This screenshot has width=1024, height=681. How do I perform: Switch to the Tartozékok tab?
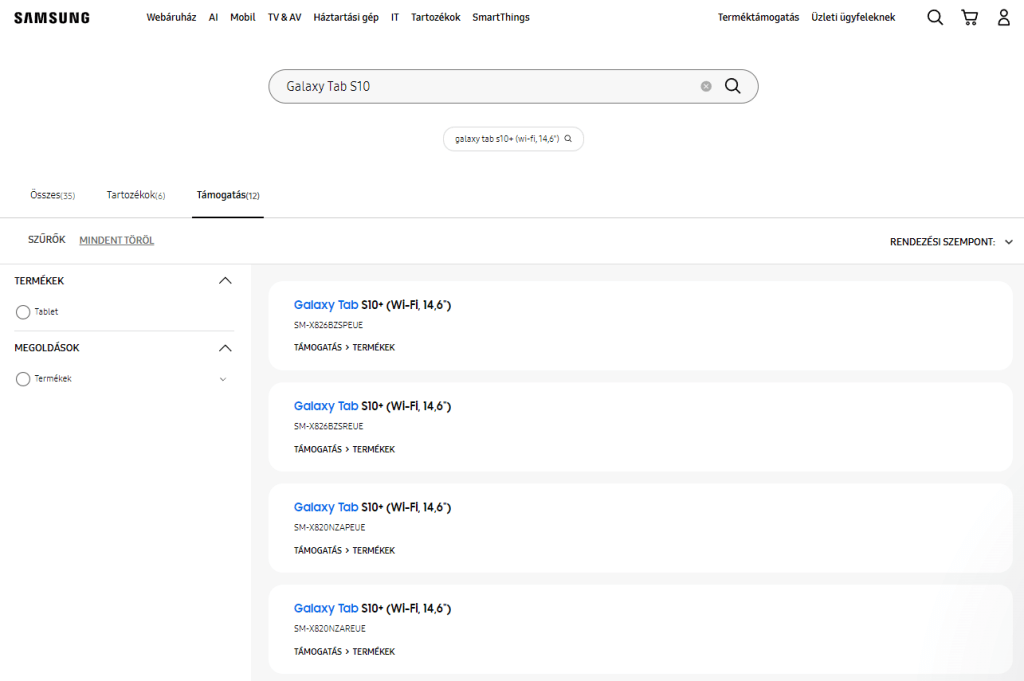click(x=135, y=195)
